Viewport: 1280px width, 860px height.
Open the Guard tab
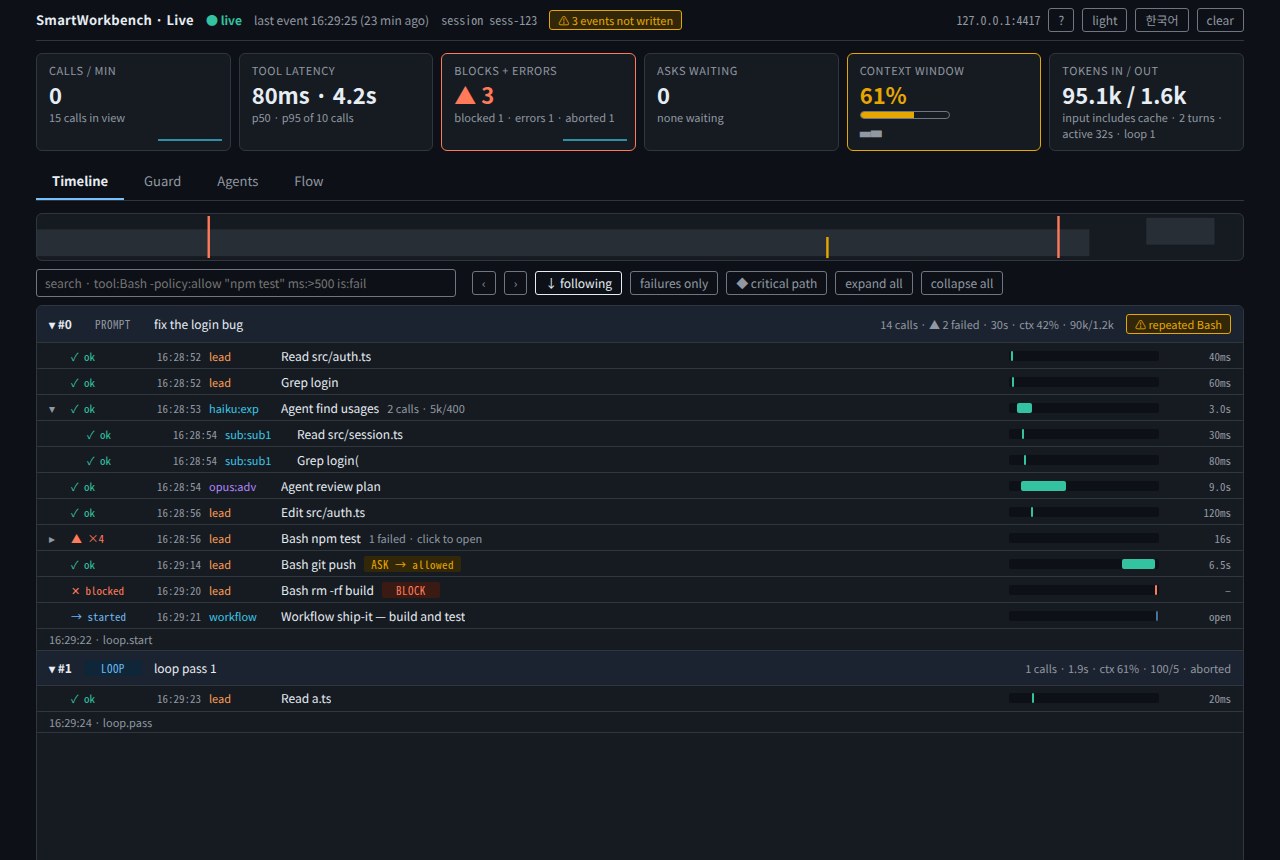pos(162,181)
